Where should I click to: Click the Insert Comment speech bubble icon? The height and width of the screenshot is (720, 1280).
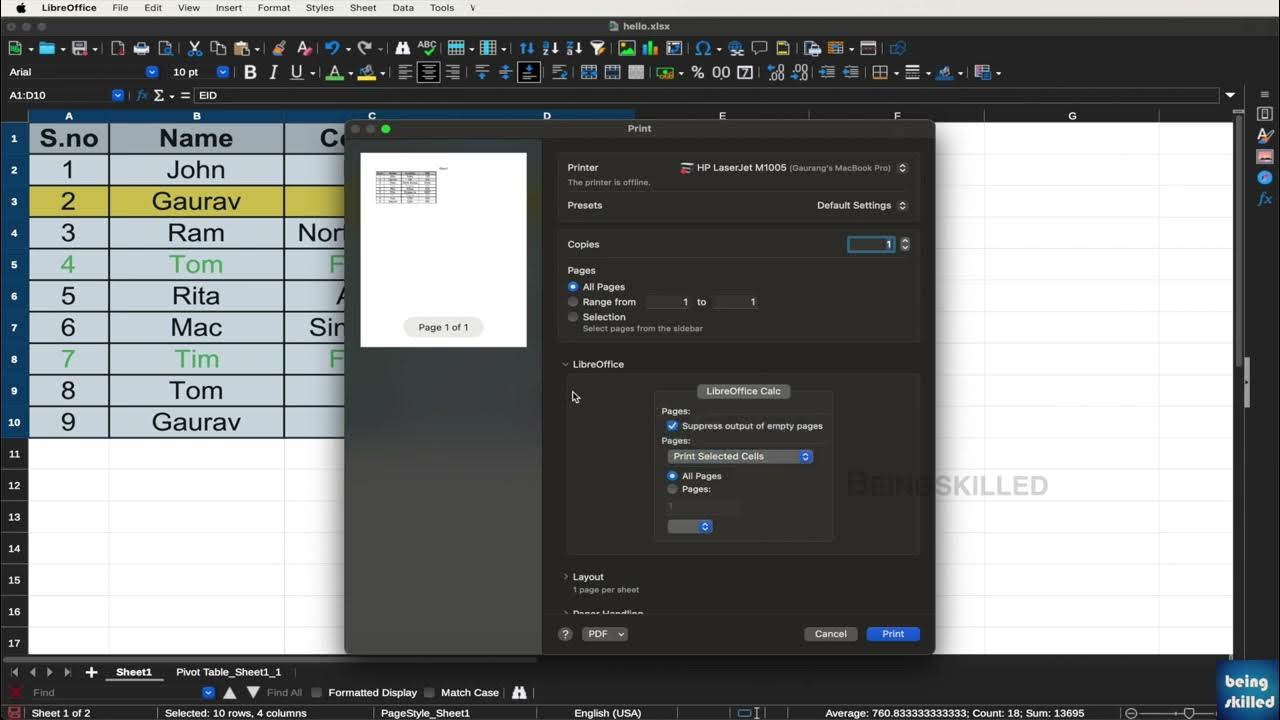[759, 48]
